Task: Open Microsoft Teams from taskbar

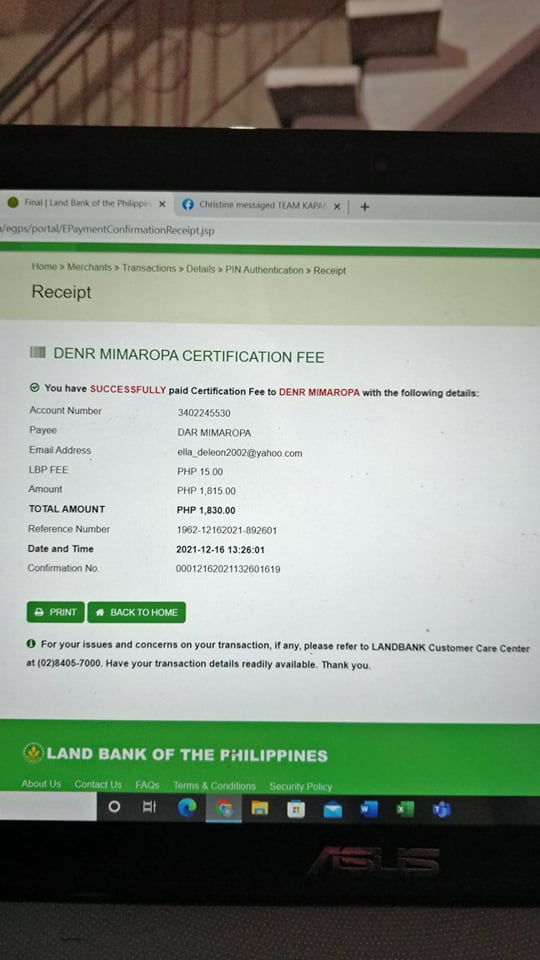Action: (x=441, y=810)
